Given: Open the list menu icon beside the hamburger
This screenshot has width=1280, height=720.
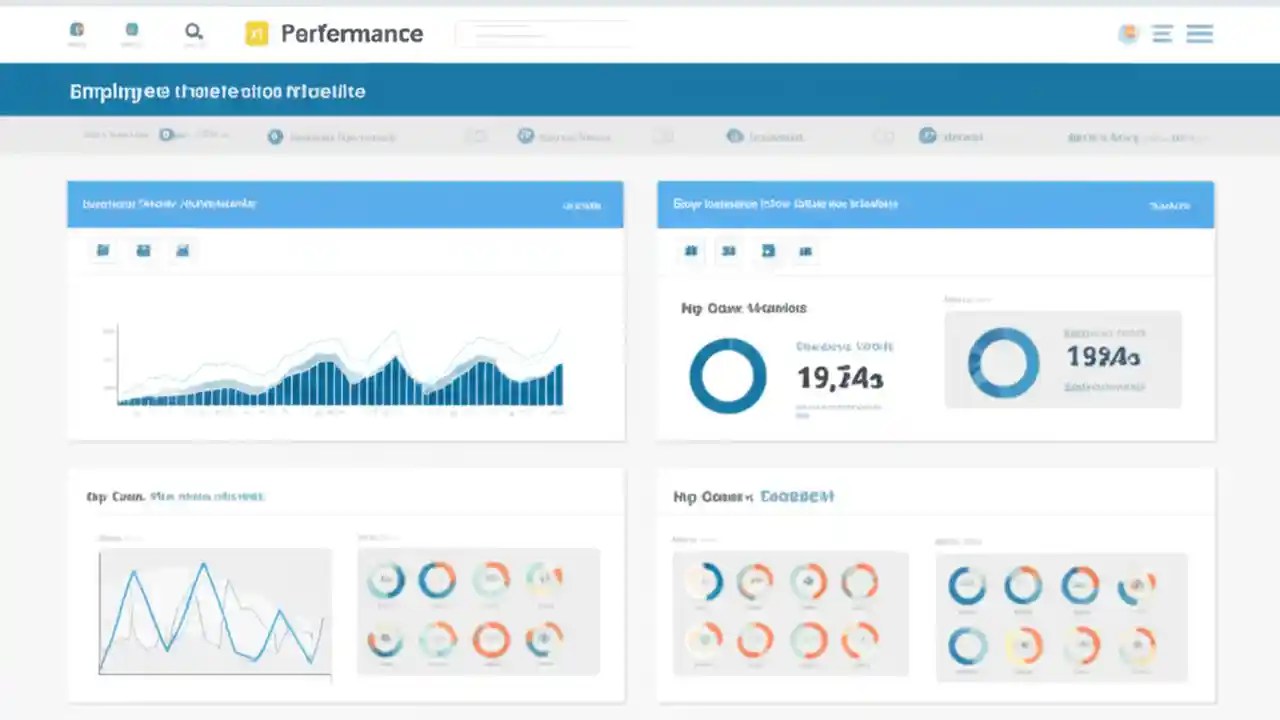Looking at the screenshot, I should [x=1161, y=33].
